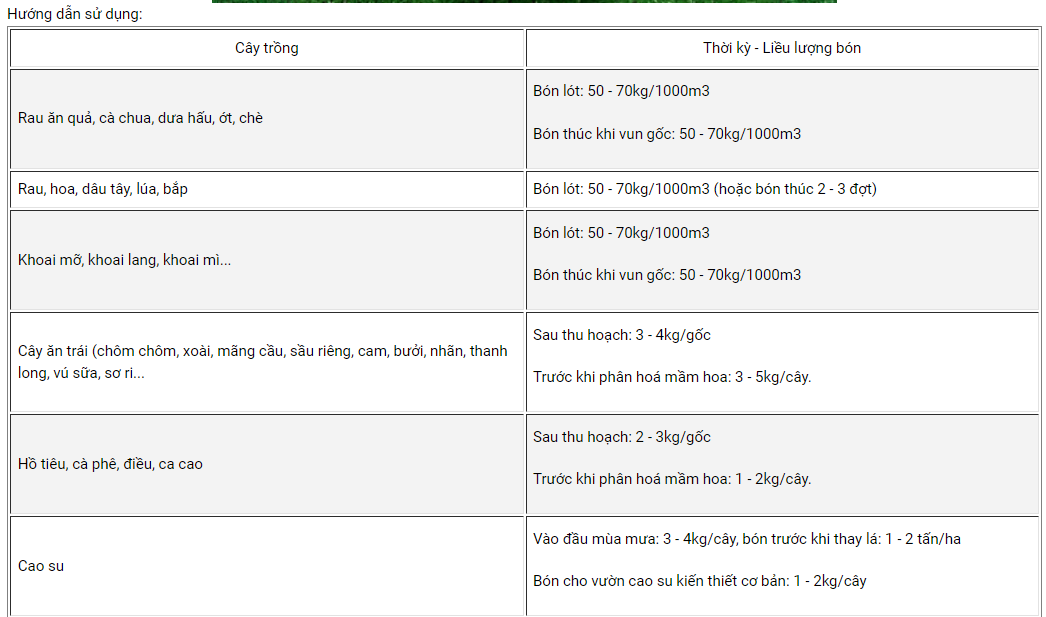Click the 'Cao su' crop cell
The image size is (1046, 617).
click(x=267, y=566)
